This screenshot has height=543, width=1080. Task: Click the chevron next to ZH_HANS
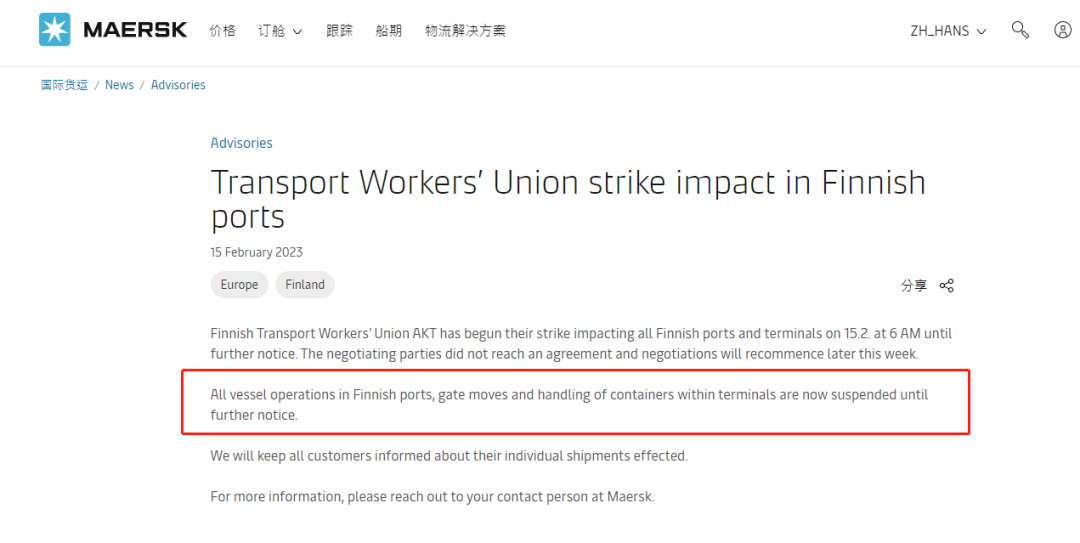click(x=982, y=32)
